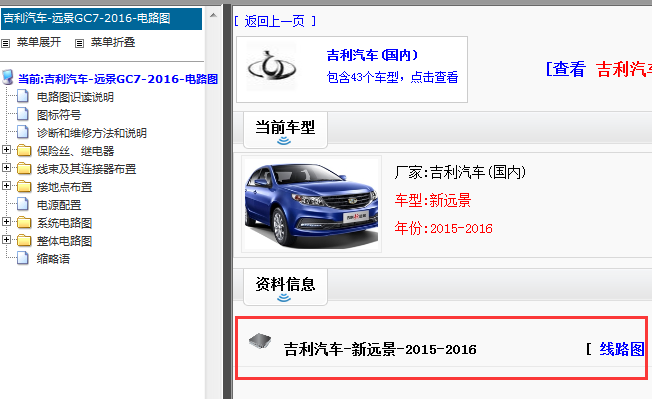Image resolution: width=652 pixels, height=399 pixels.
Task: Open 缩略语 in the tree
Action: point(53,259)
